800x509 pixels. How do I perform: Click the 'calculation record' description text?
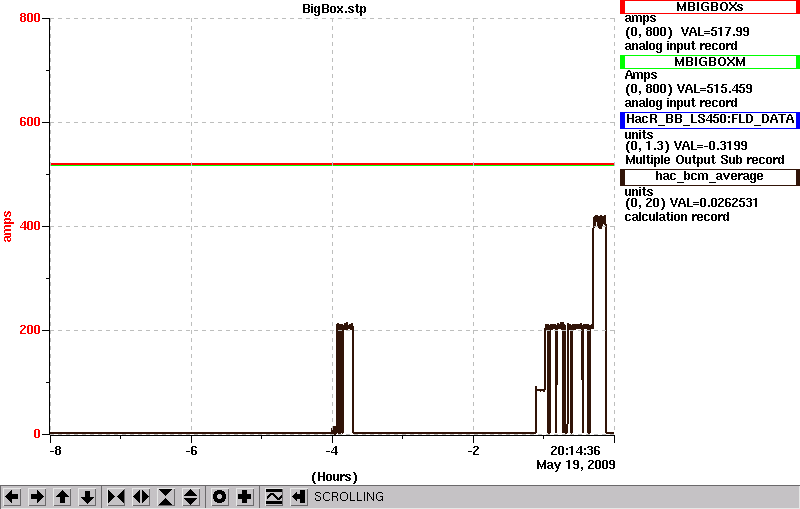pyautogui.click(x=677, y=217)
